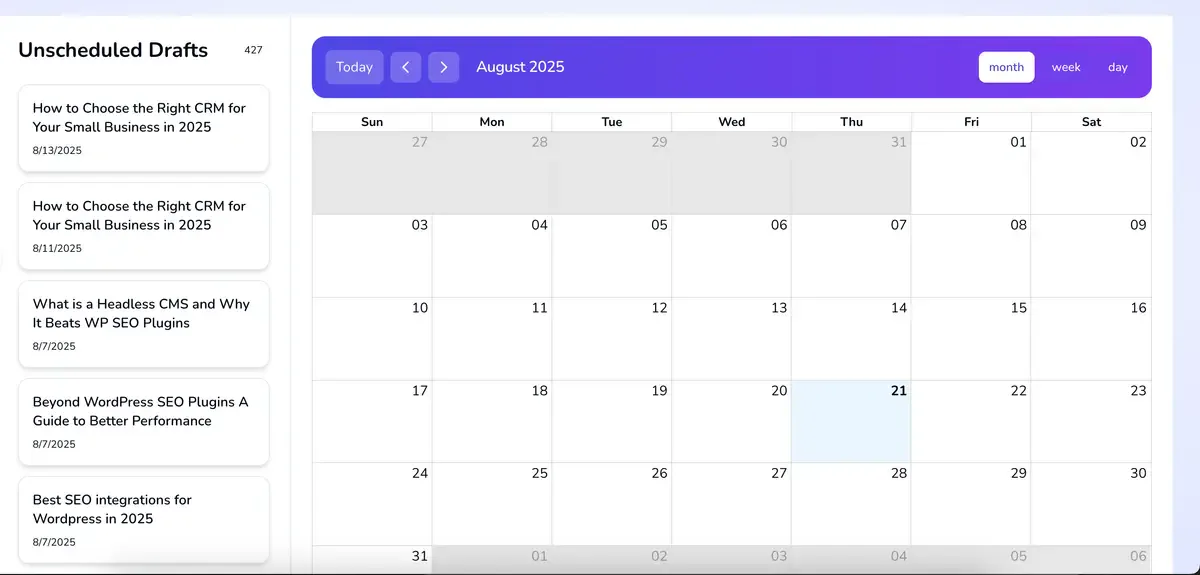Select August 09 calendar cell
The image size is (1200, 575).
[1091, 256]
